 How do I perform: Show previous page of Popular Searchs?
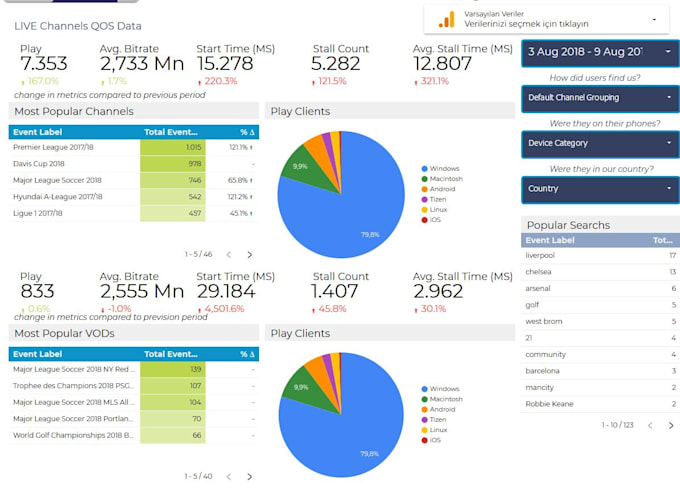[649, 425]
